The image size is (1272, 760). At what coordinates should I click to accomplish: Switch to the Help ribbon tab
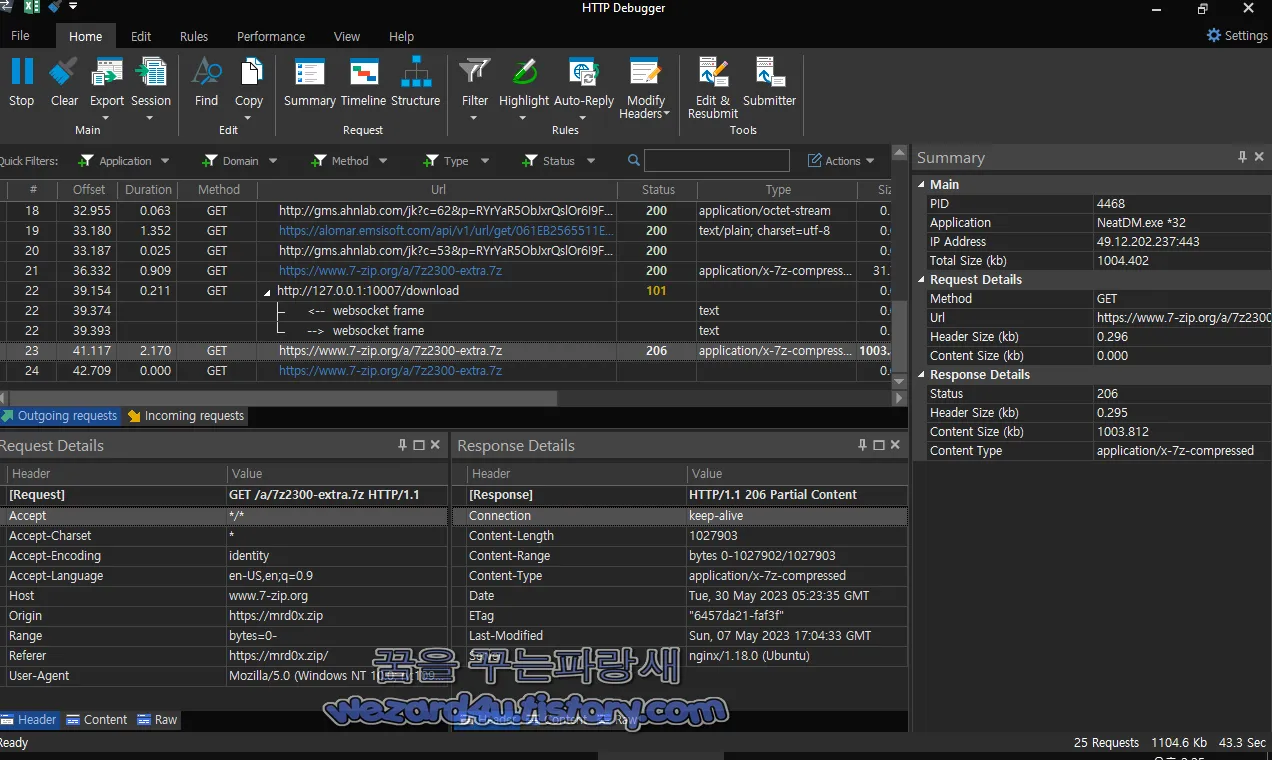401,36
